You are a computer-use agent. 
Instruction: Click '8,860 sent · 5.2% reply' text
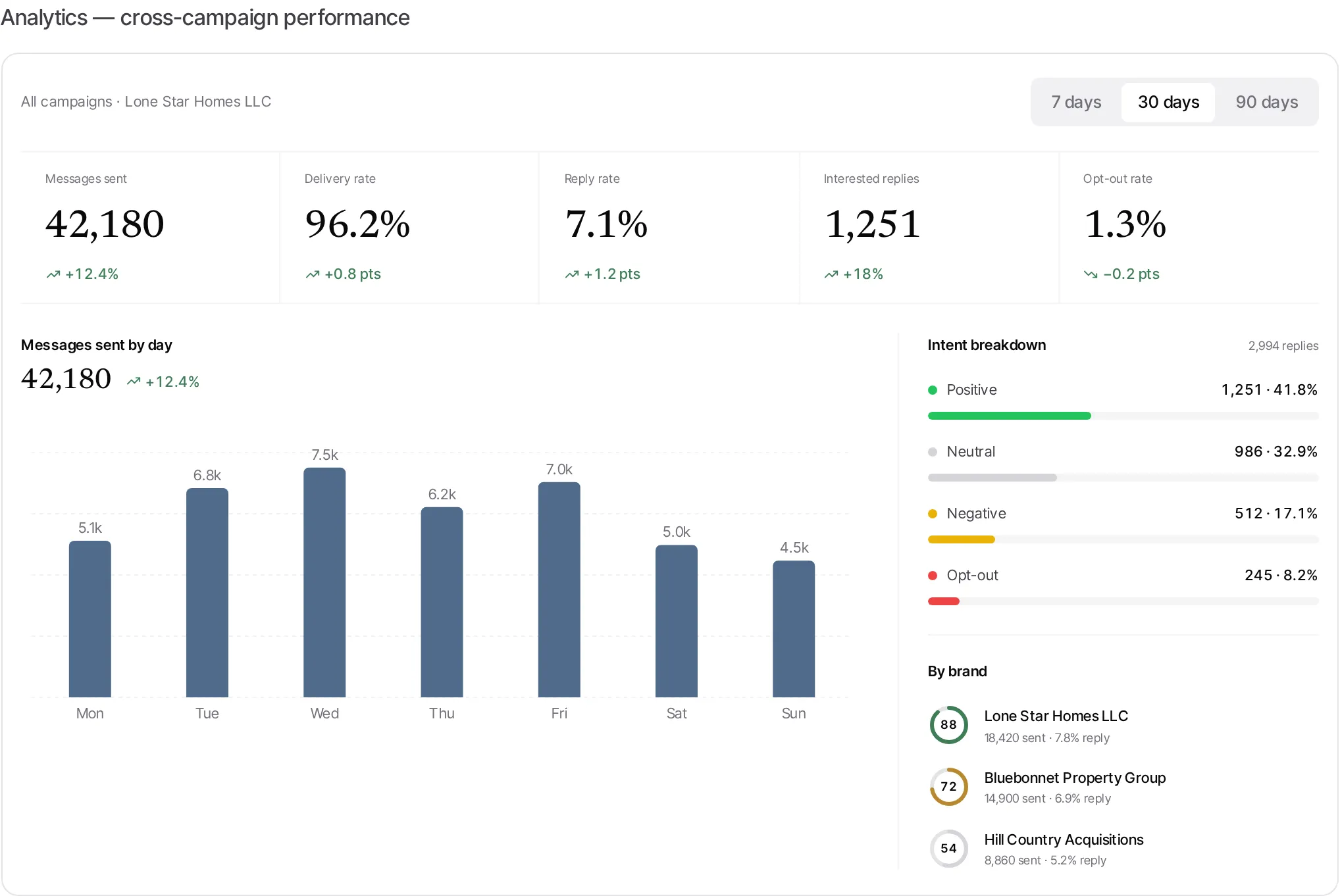click(x=1045, y=860)
